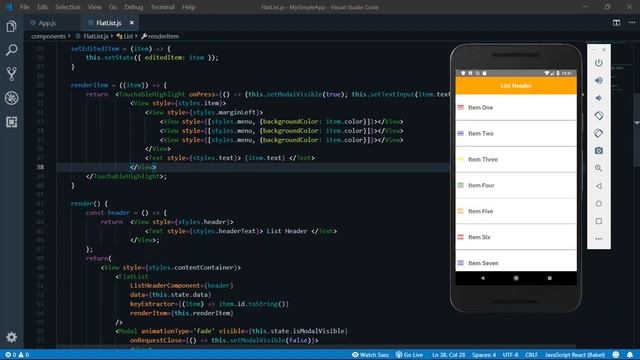The height and width of the screenshot is (360, 640).
Task: Open the File menu
Action: [x=25, y=7]
